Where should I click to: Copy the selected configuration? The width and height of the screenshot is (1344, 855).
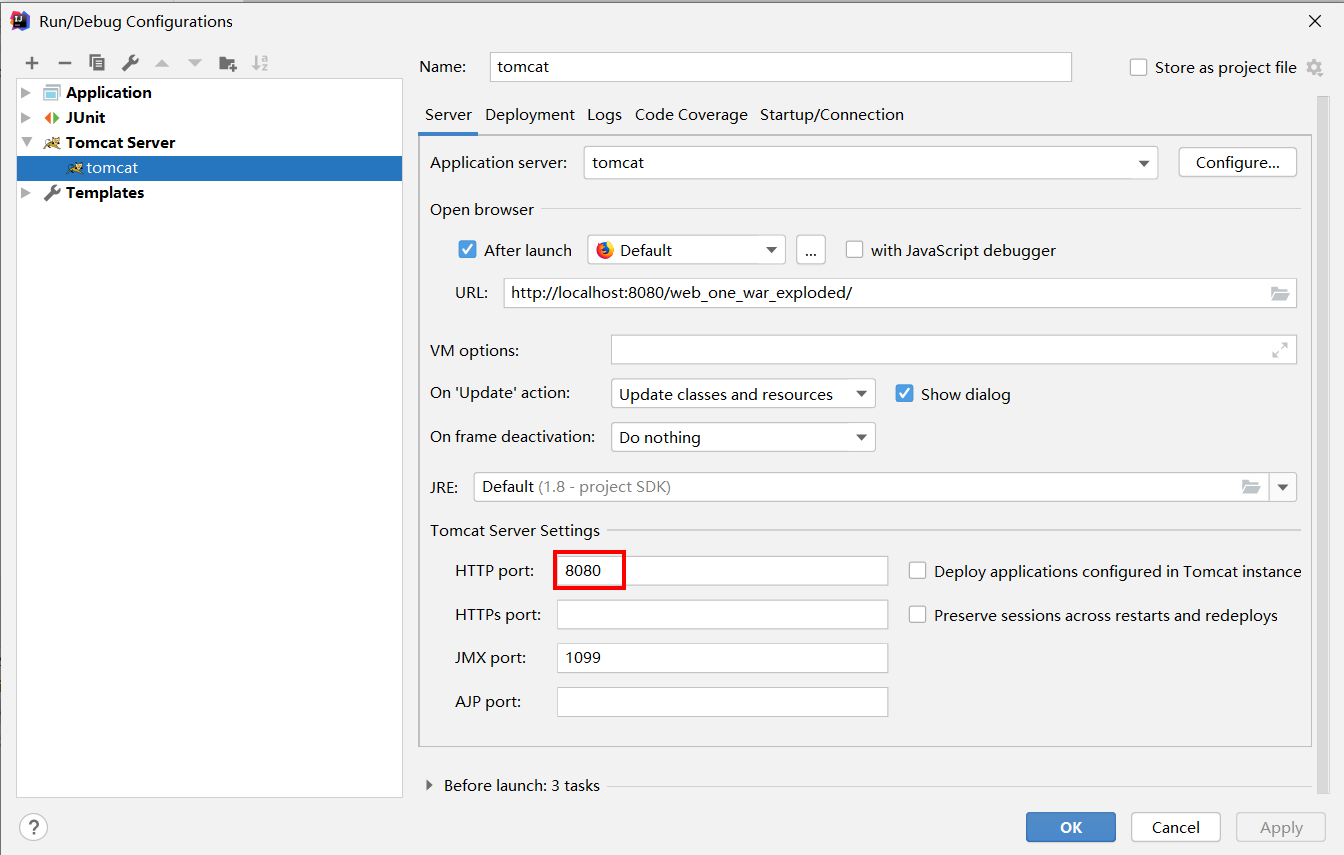(97, 63)
